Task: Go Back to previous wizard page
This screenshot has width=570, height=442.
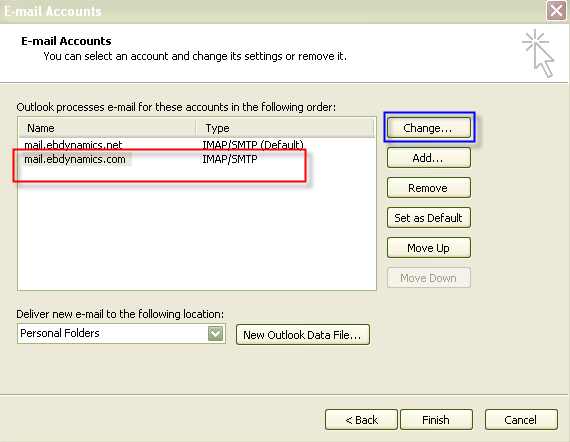Action: (x=361, y=420)
